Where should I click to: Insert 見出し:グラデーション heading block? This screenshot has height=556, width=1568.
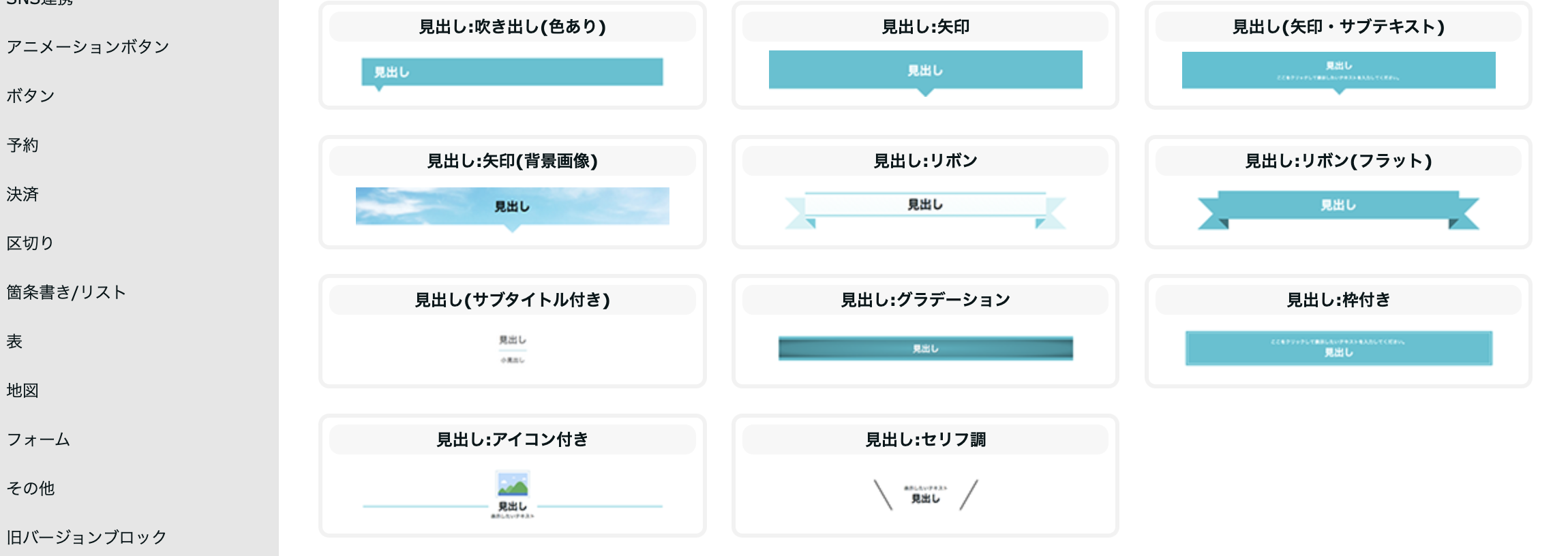925,348
